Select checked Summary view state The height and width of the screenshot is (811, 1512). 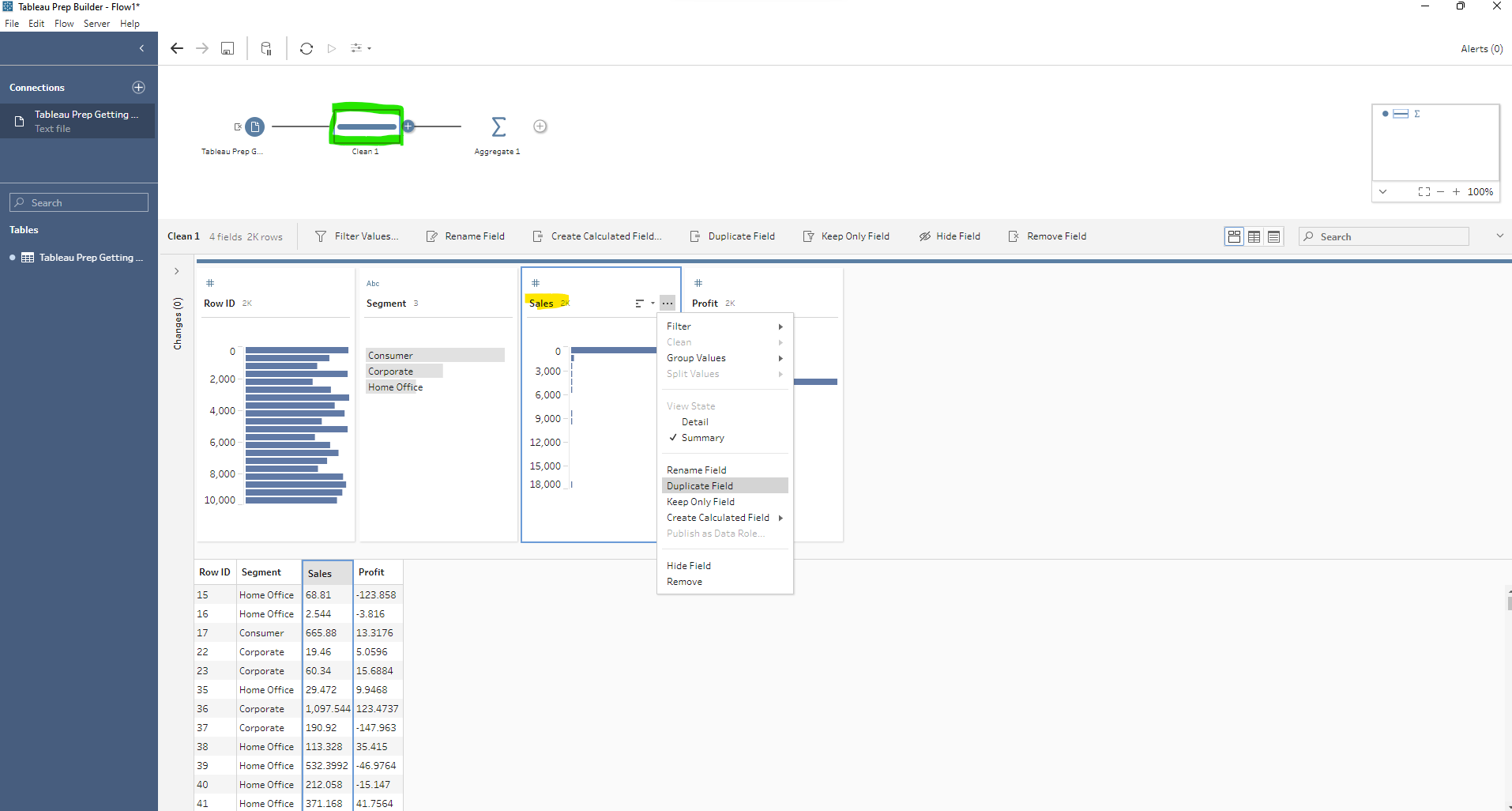[724, 438]
